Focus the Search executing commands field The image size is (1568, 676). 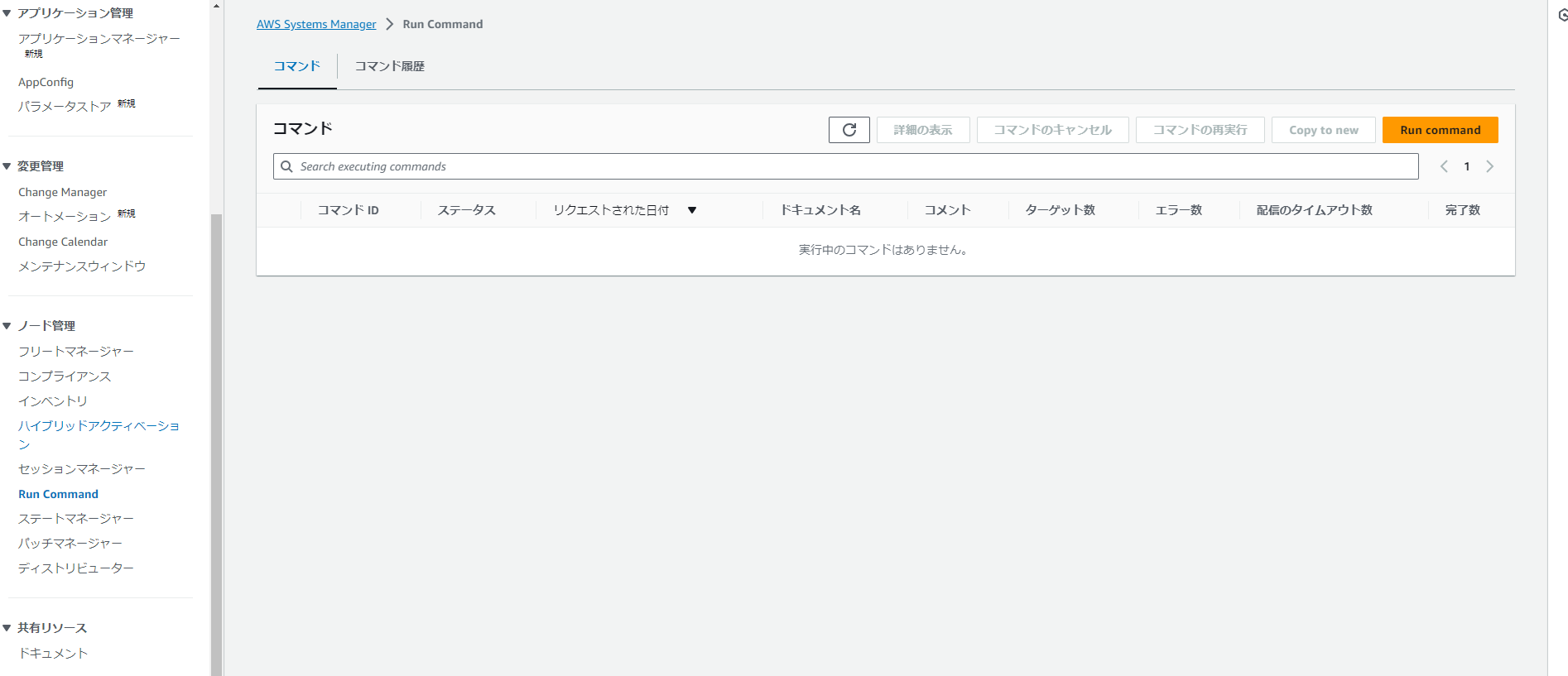845,166
